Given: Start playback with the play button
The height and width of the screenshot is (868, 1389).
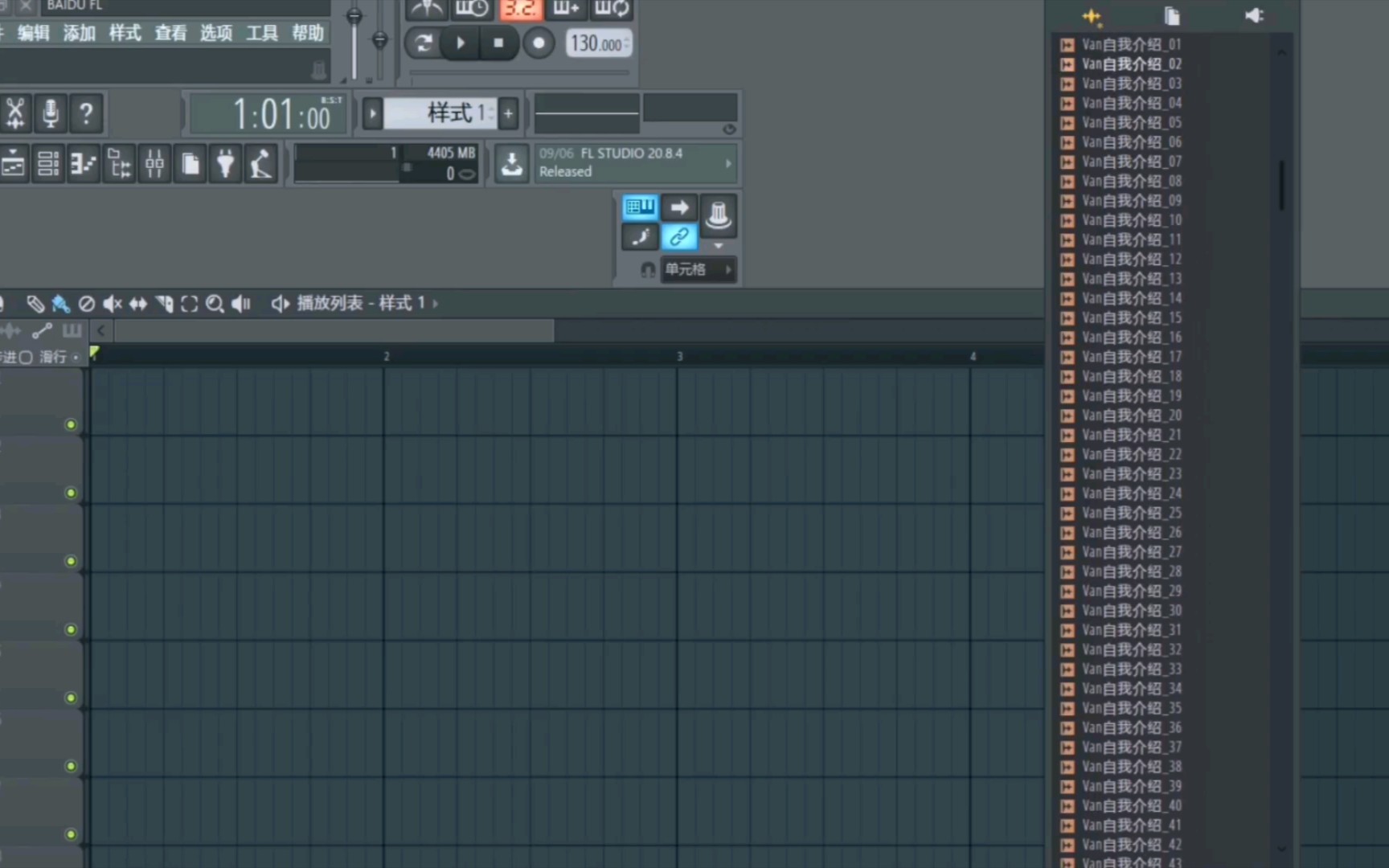Looking at the screenshot, I should pos(461,43).
